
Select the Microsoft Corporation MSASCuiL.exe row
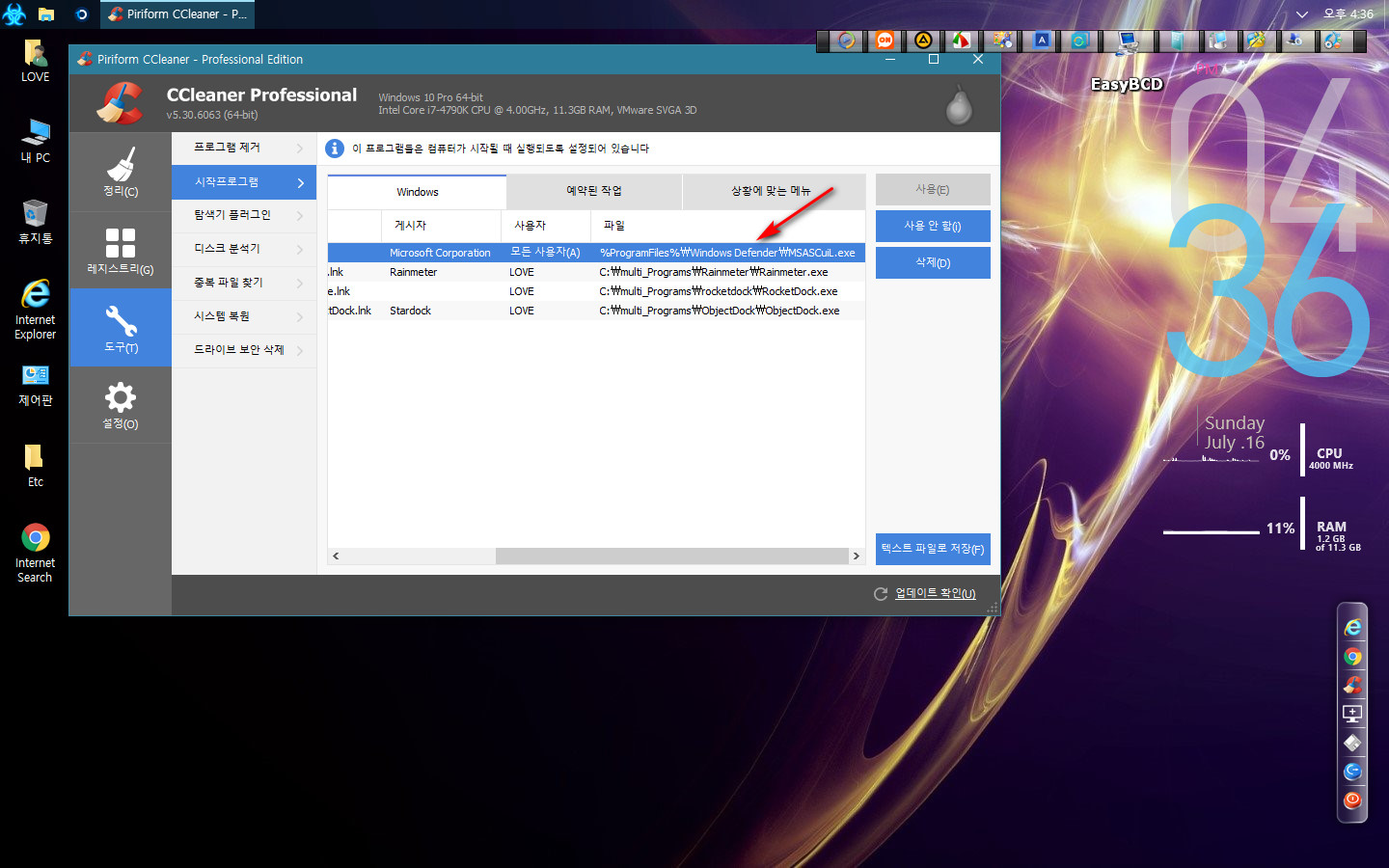(x=596, y=253)
